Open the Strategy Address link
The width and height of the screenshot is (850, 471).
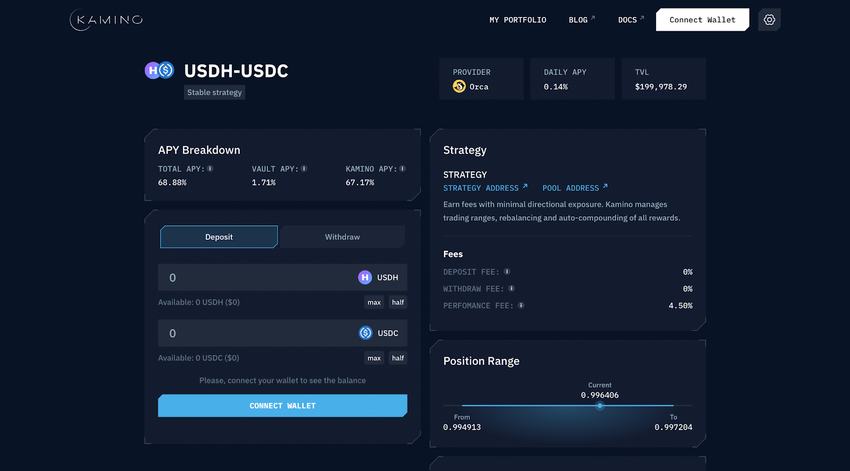pyautogui.click(x=481, y=188)
